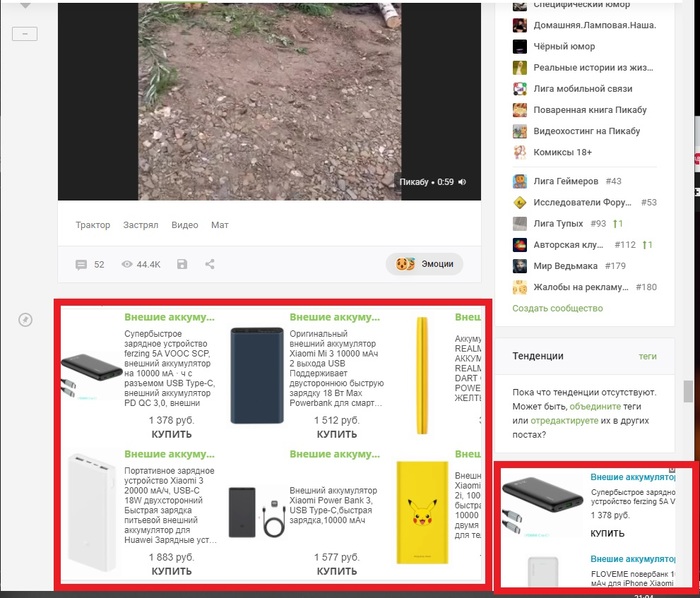Click the FLOVEME повербанк ad text
The image size is (700, 598).
[x=633, y=578]
